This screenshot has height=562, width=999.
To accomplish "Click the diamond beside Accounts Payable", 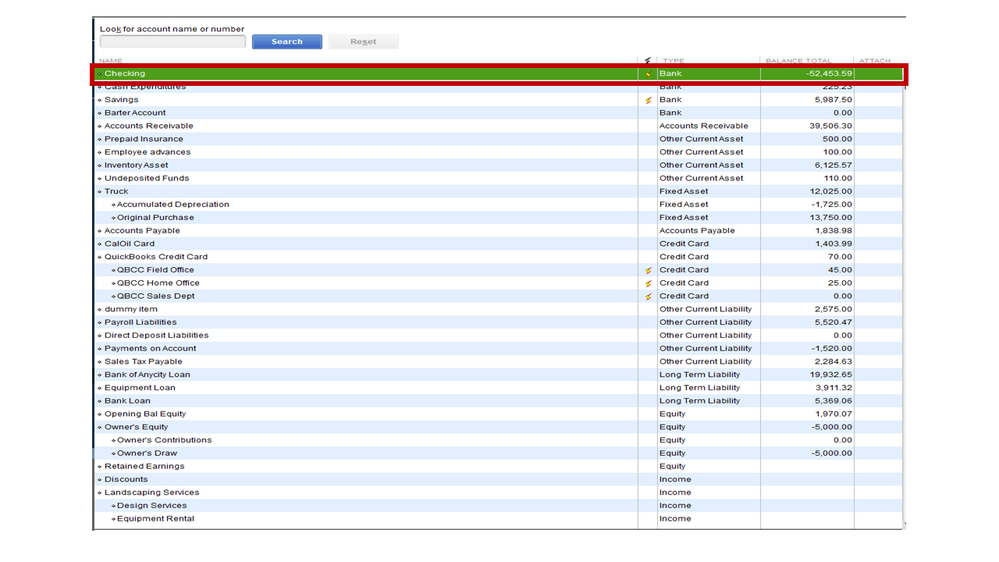I will (x=99, y=231).
